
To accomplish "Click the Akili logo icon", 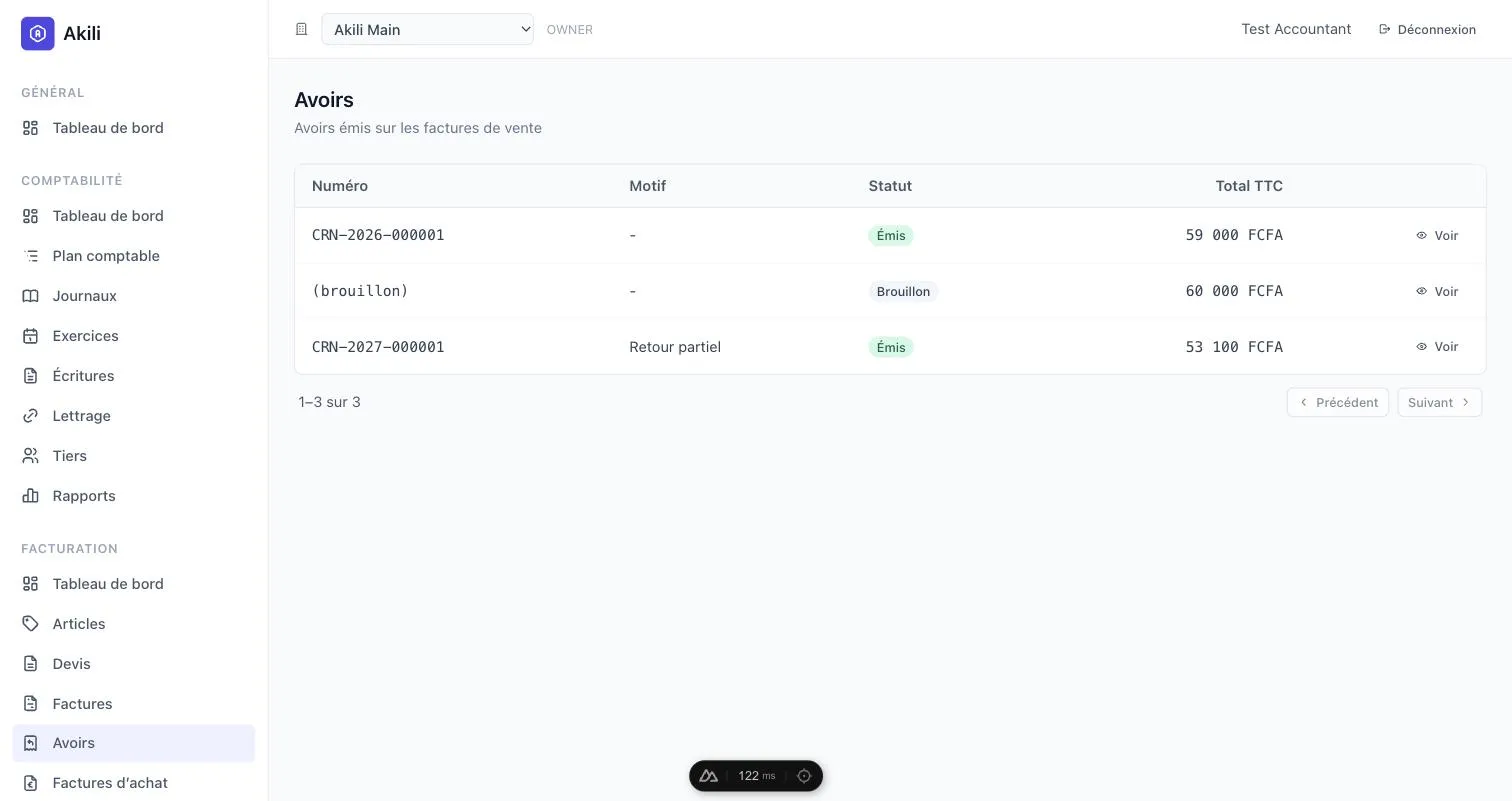I will [38, 33].
